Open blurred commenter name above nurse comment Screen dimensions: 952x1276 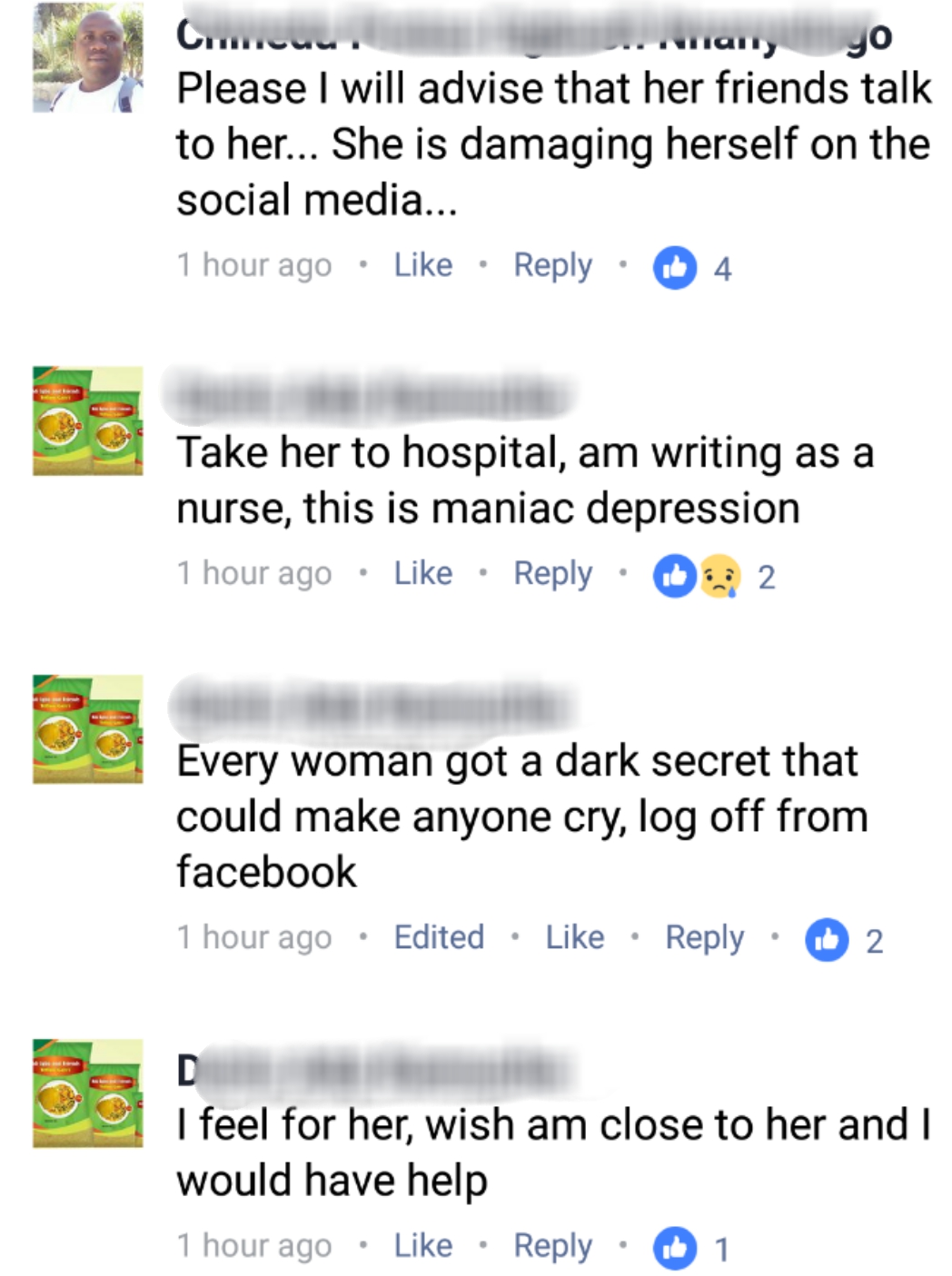click(371, 398)
